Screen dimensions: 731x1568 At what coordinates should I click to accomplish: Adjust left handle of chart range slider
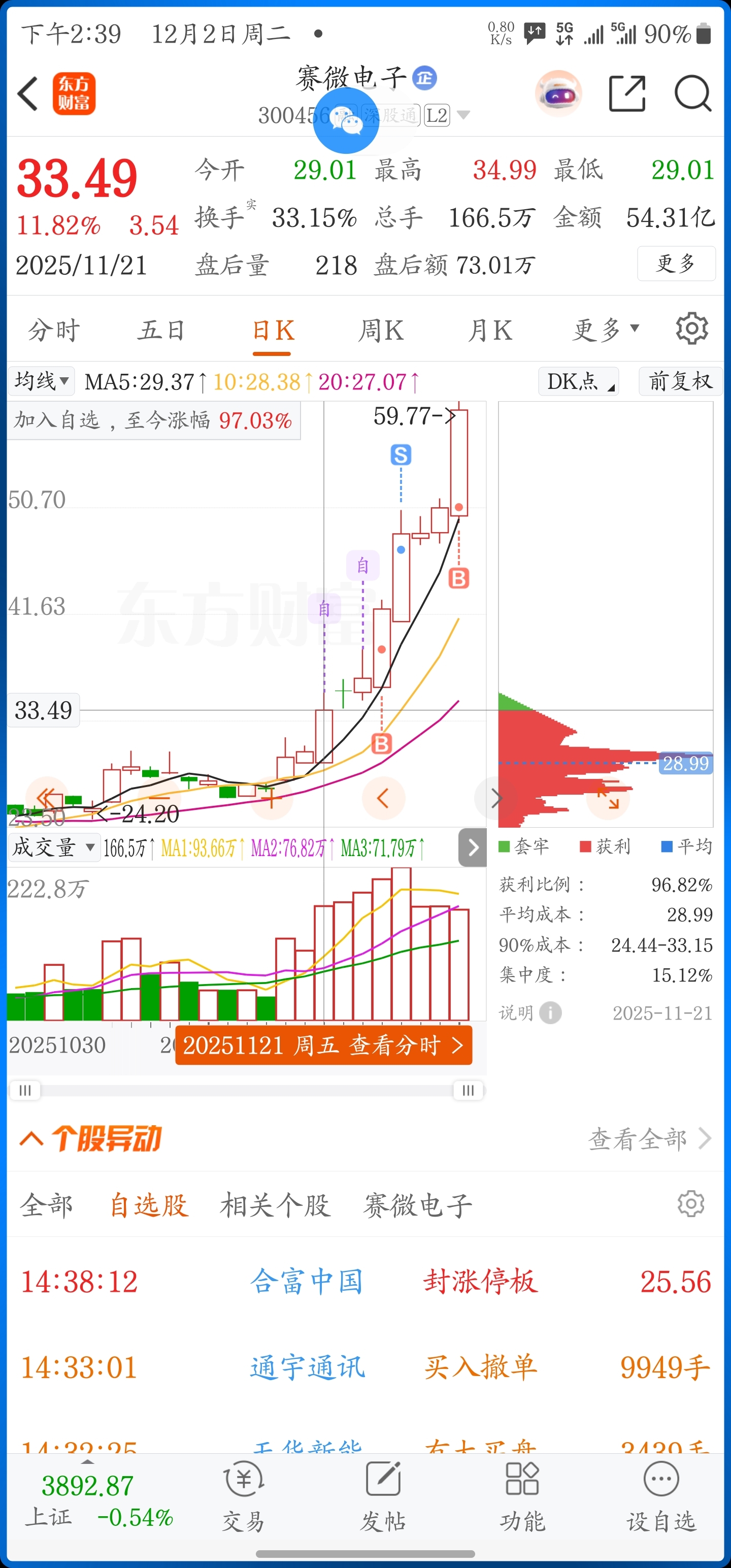click(25, 1090)
